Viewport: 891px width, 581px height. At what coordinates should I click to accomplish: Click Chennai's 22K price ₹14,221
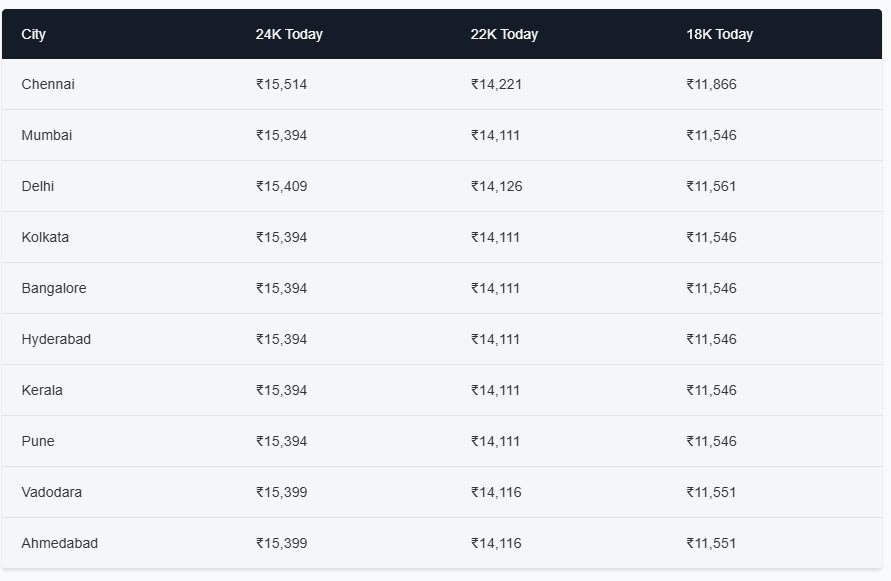coord(496,84)
